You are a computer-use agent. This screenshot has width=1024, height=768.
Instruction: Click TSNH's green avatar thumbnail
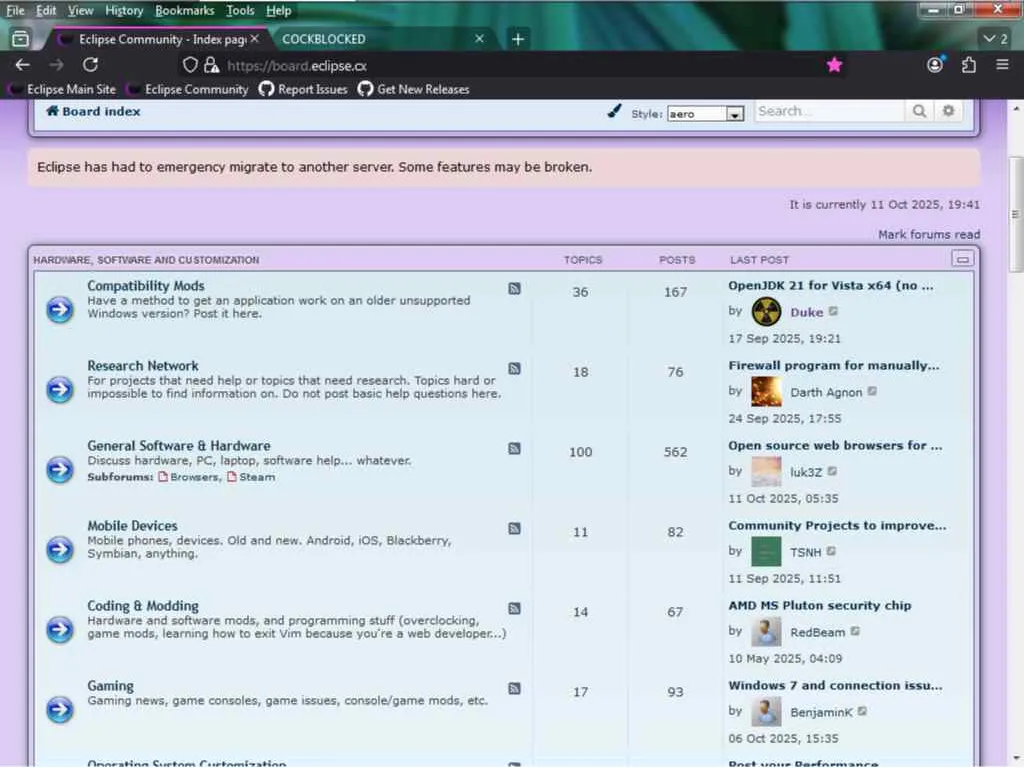pyautogui.click(x=766, y=551)
